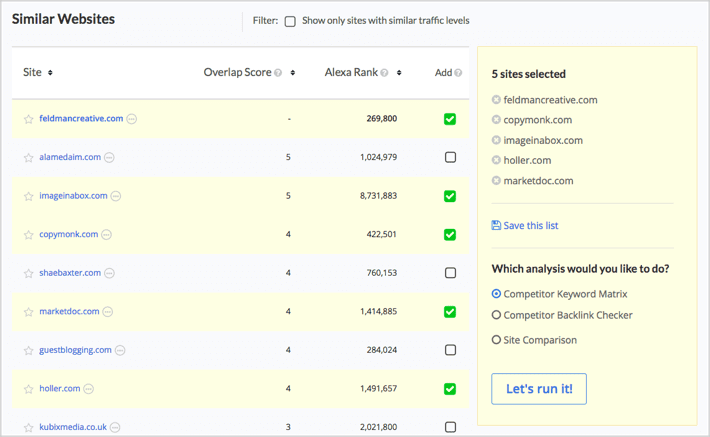The width and height of the screenshot is (710, 437).
Task: Open shaebaxter.com site link
Action: 70,273
